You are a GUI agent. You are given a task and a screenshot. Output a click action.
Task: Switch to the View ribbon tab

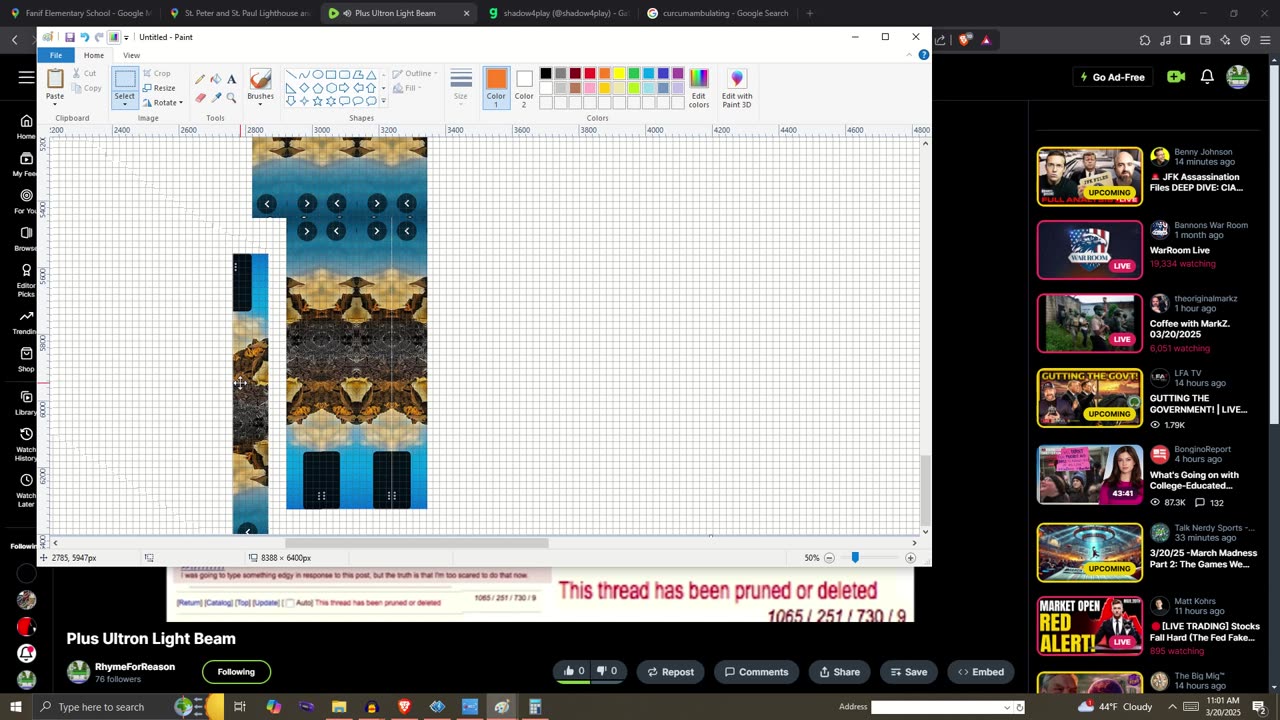[131, 55]
